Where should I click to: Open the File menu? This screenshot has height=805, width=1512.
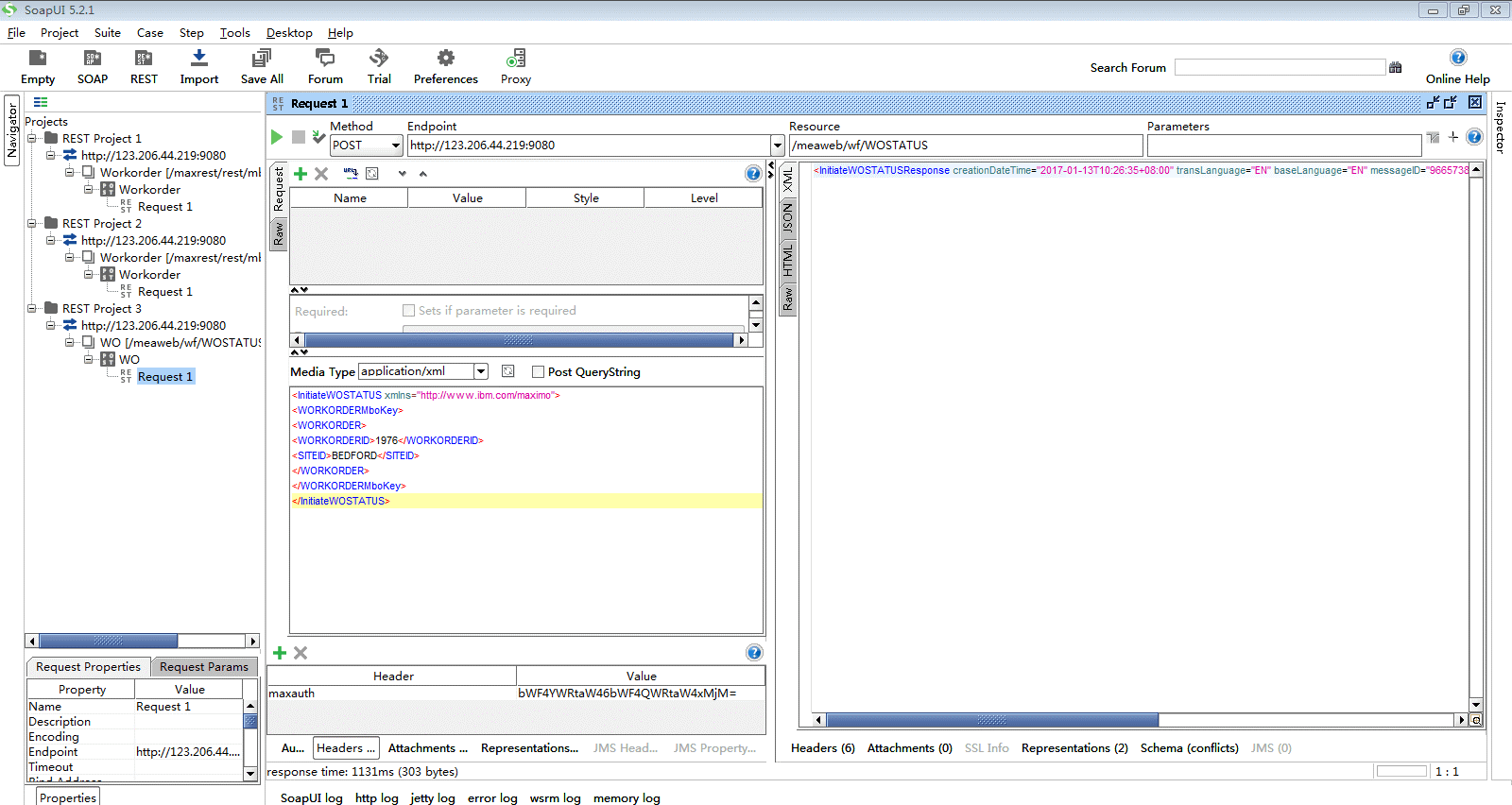tap(16, 32)
